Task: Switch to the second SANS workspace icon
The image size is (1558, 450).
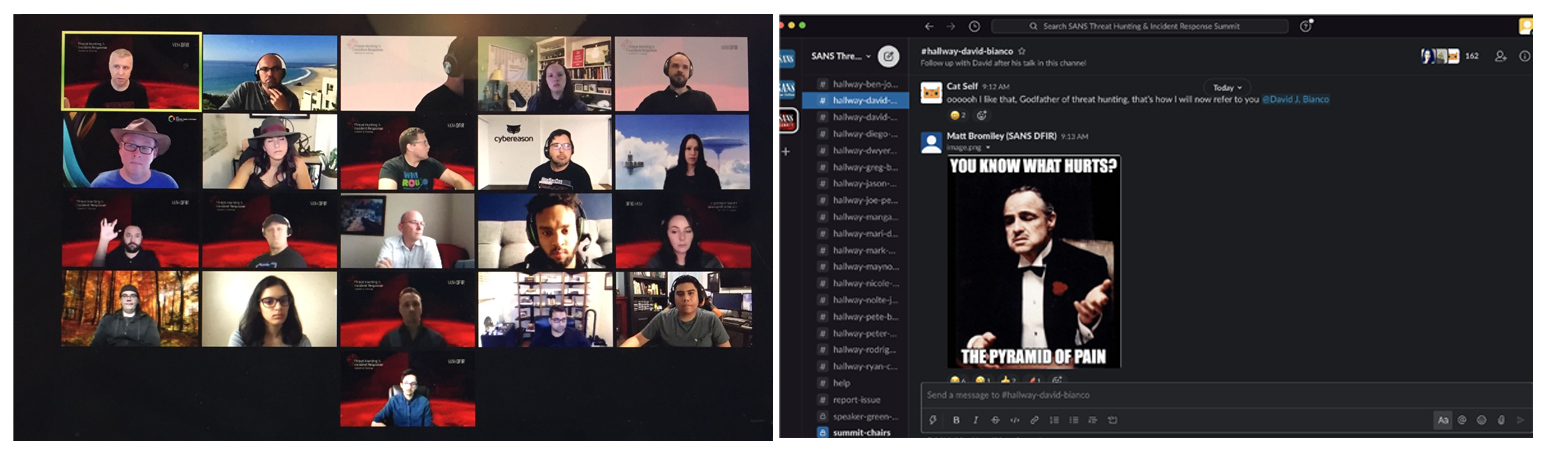Action: pyautogui.click(x=787, y=88)
